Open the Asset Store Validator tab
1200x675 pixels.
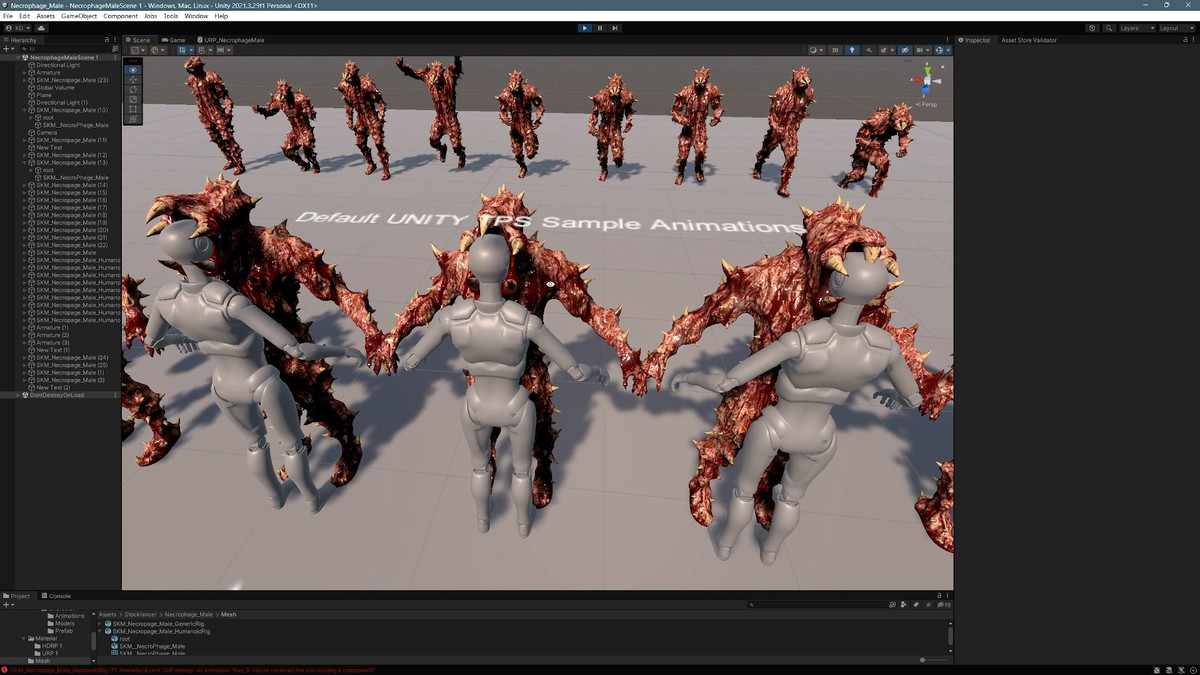click(1029, 40)
